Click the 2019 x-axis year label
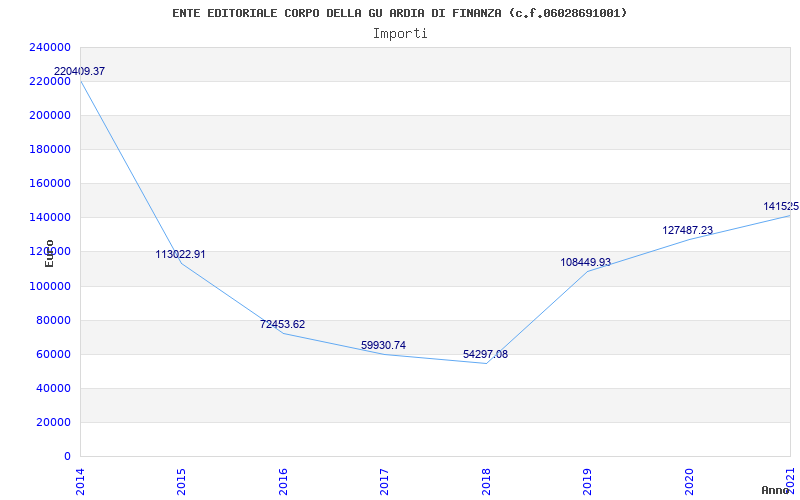The image size is (800, 500). tap(588, 481)
